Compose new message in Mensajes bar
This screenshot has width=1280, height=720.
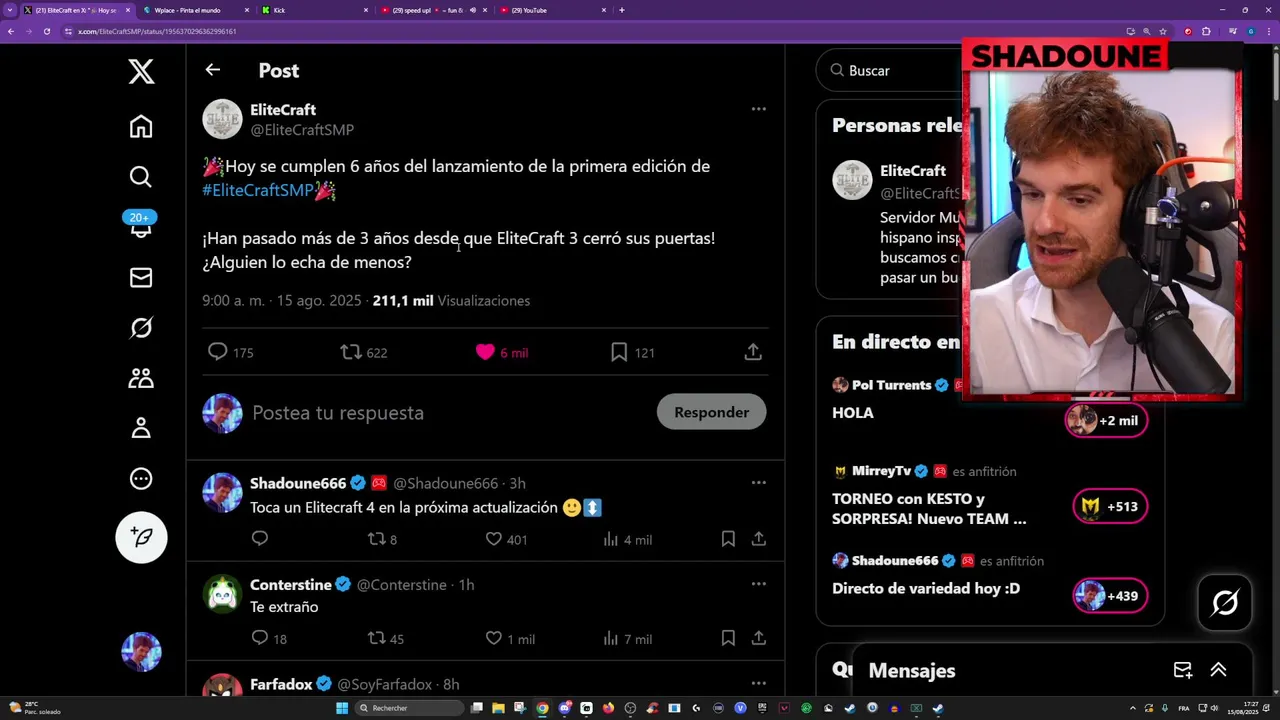[1182, 670]
